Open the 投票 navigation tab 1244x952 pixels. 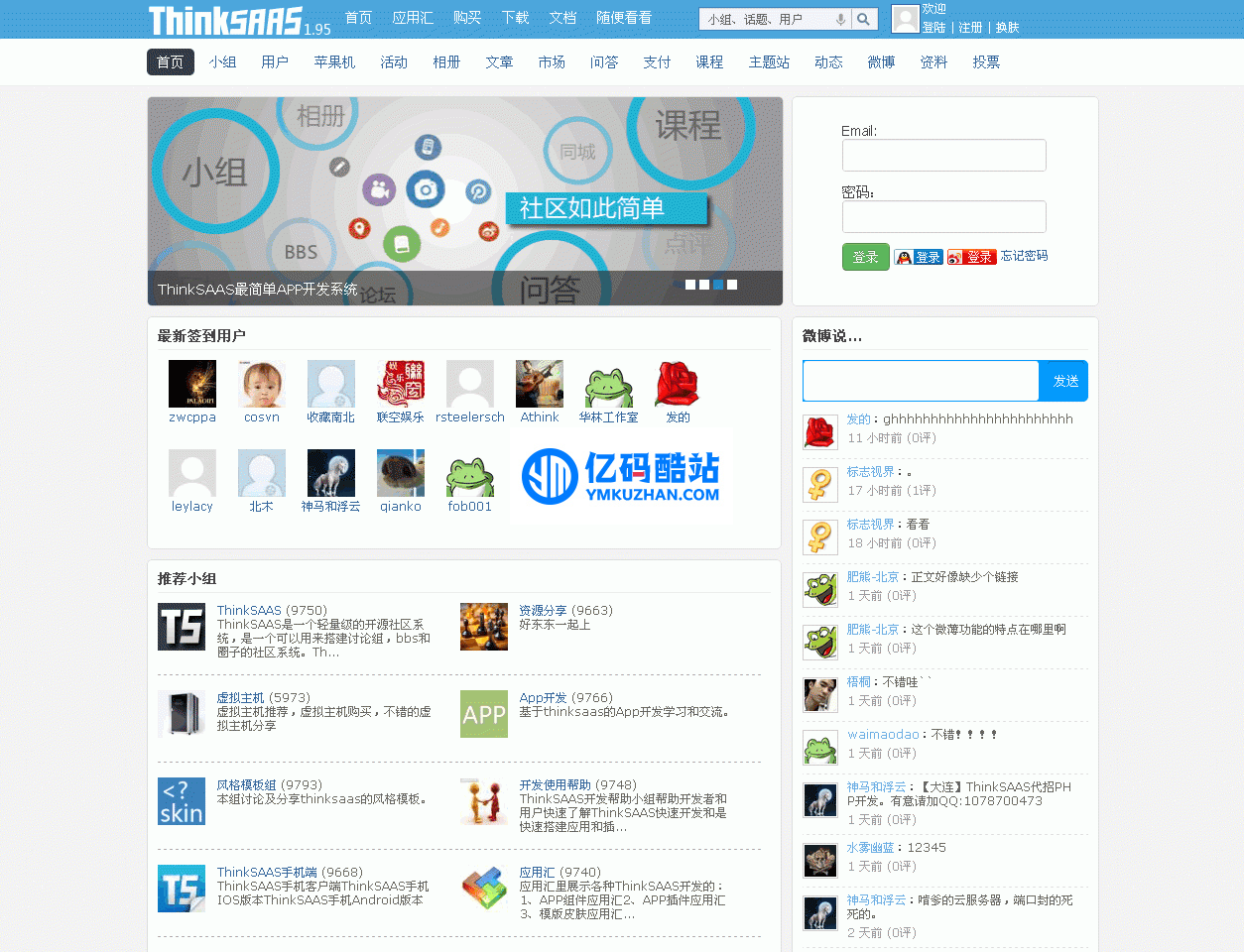tap(986, 61)
